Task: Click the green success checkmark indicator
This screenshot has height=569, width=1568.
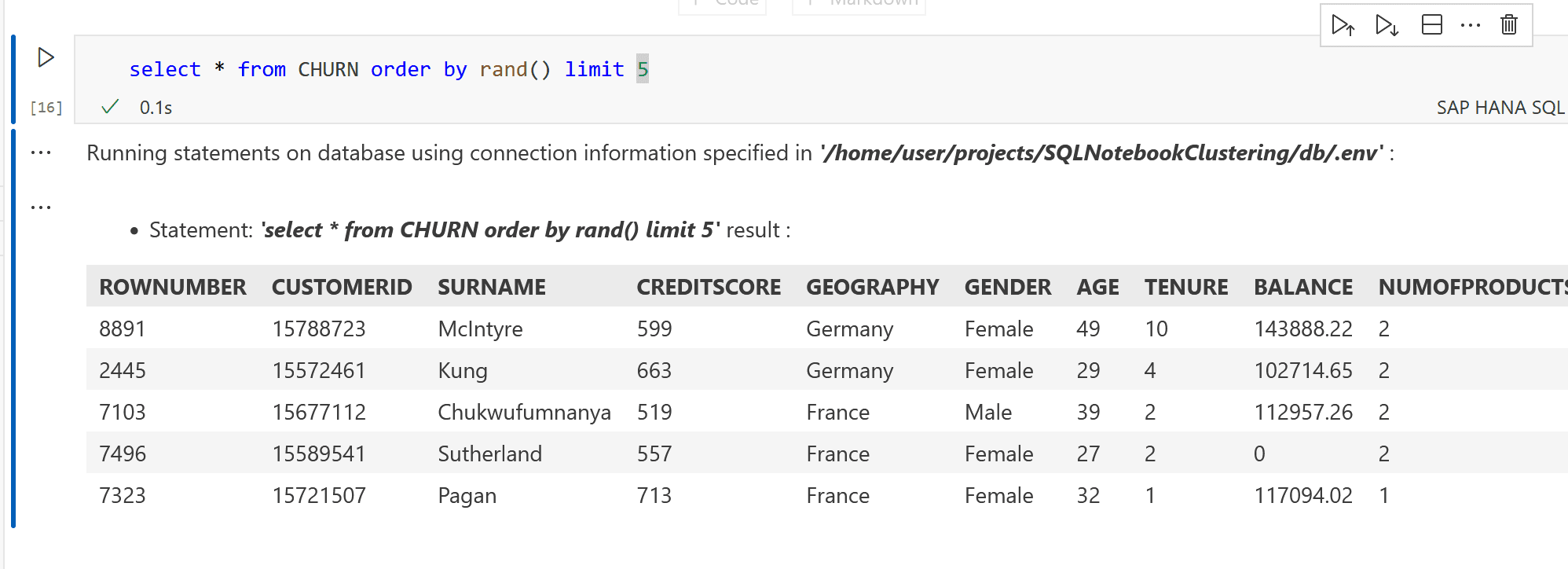Action: tap(112, 107)
